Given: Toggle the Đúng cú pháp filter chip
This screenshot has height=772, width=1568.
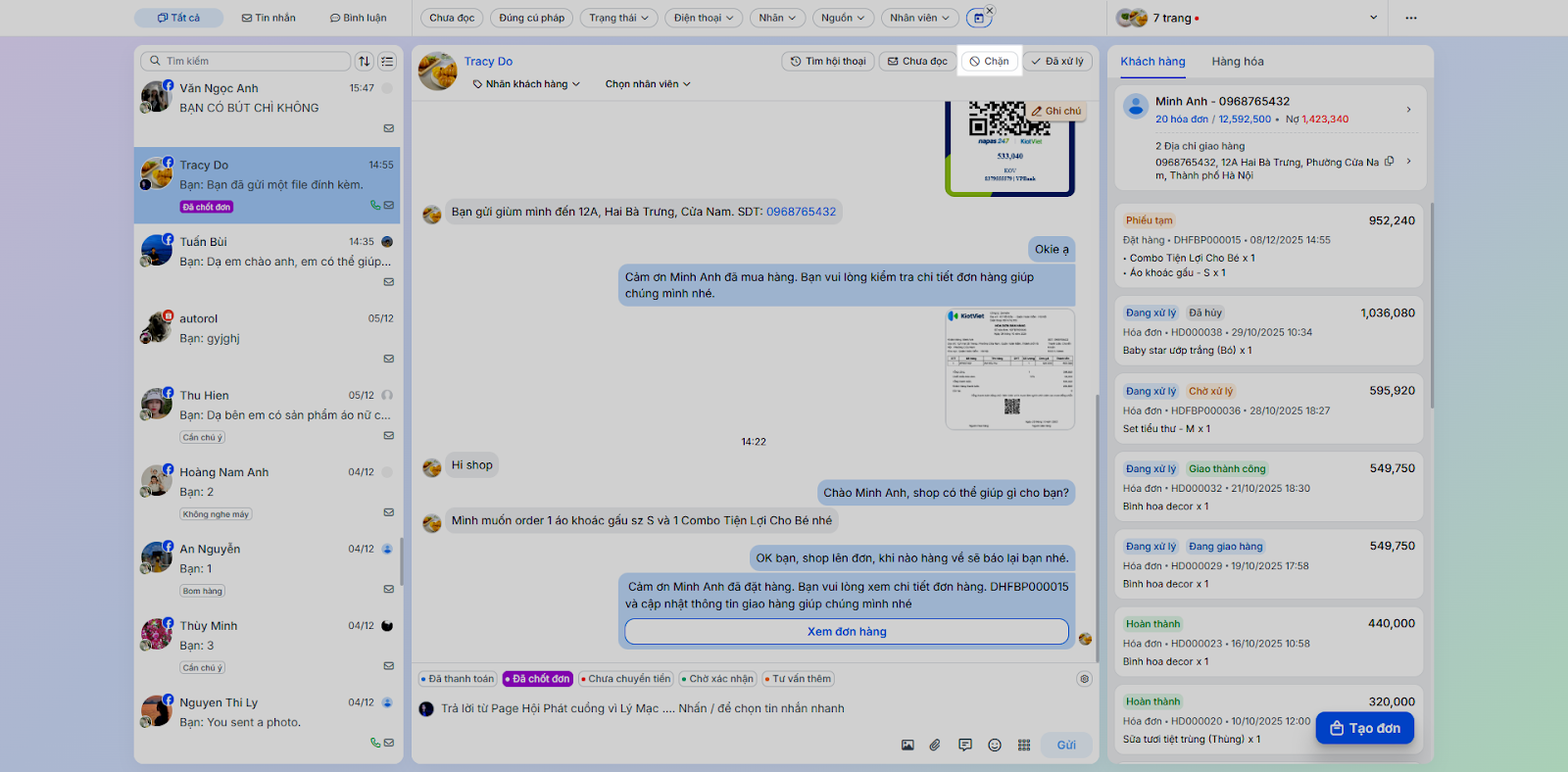Looking at the screenshot, I should (532, 18).
